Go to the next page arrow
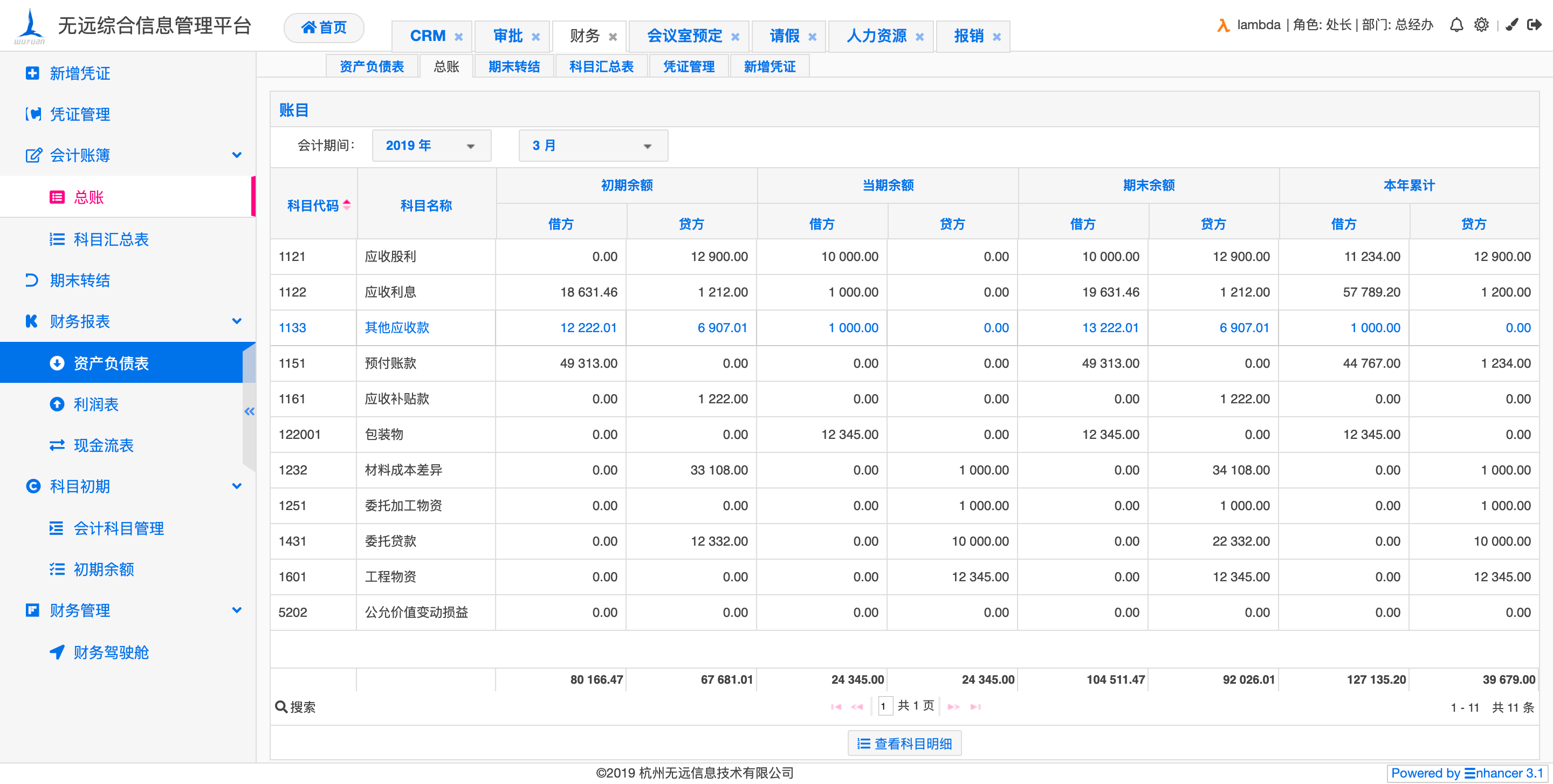 coord(953,706)
